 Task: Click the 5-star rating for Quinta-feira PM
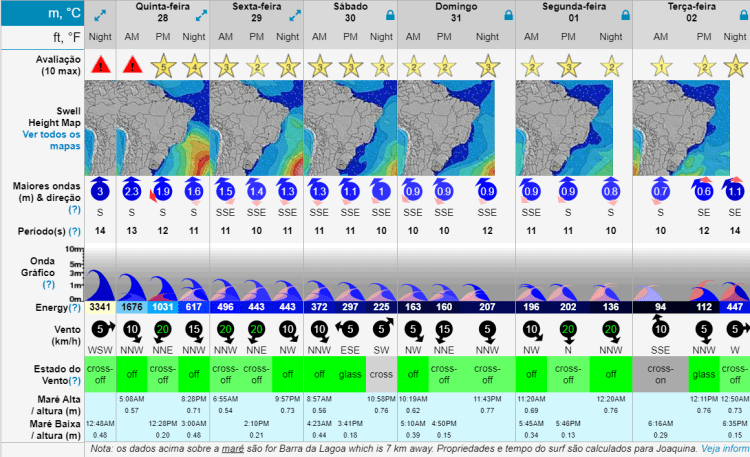coord(163,66)
